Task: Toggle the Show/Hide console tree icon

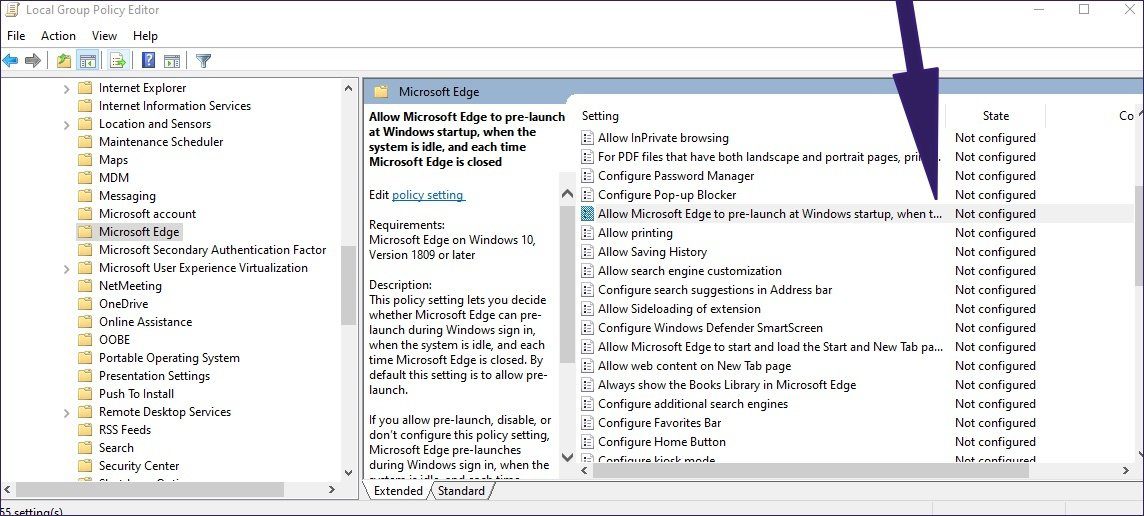Action: point(88,61)
